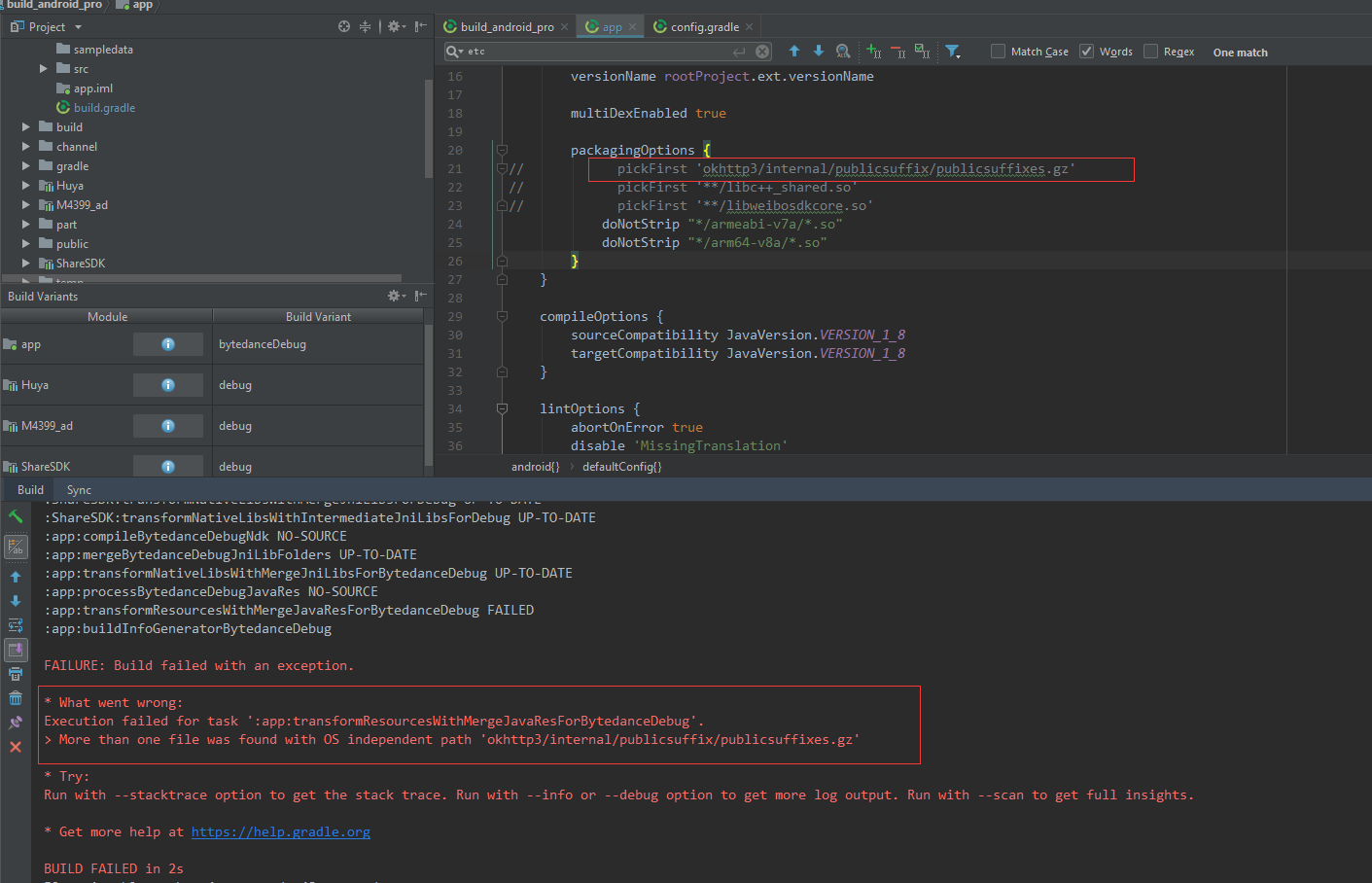Go up the stack trace in Build output
Screen dimensions: 1372x883
[16, 577]
